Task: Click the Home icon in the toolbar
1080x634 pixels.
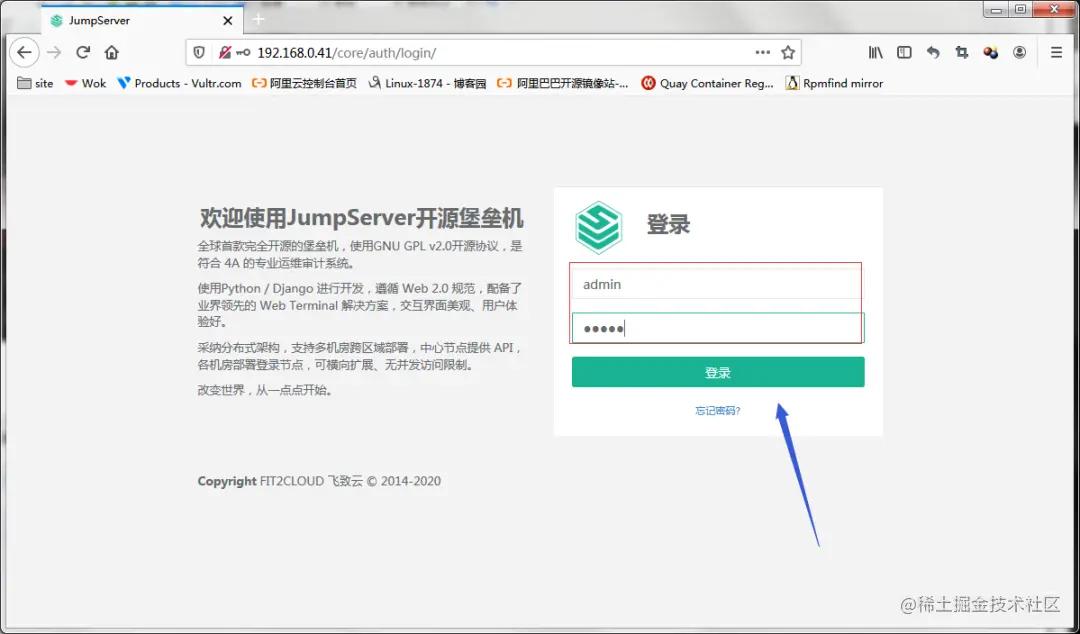Action: click(111, 52)
